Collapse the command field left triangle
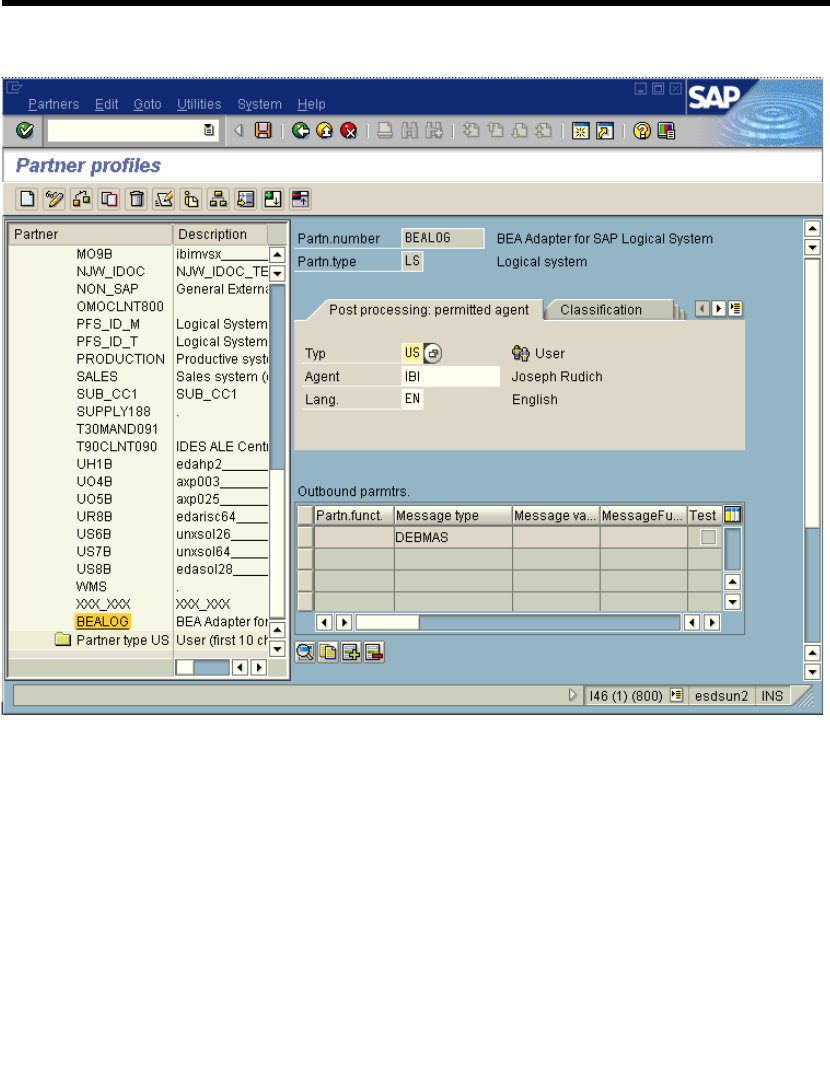Image resolution: width=830 pixels, height=1076 pixels. [x=239, y=130]
